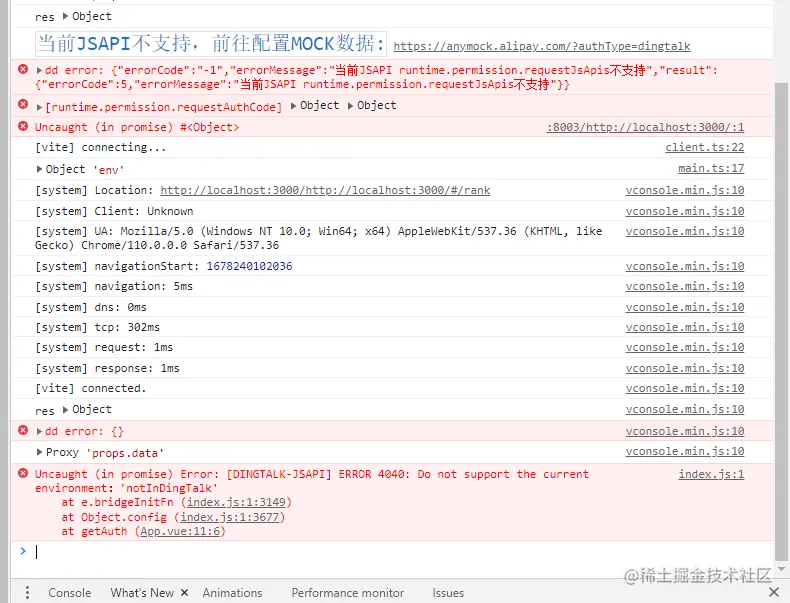790x603 pixels.
Task: Expand second Object after requestAuthCode
Action: pyautogui.click(x=351, y=106)
